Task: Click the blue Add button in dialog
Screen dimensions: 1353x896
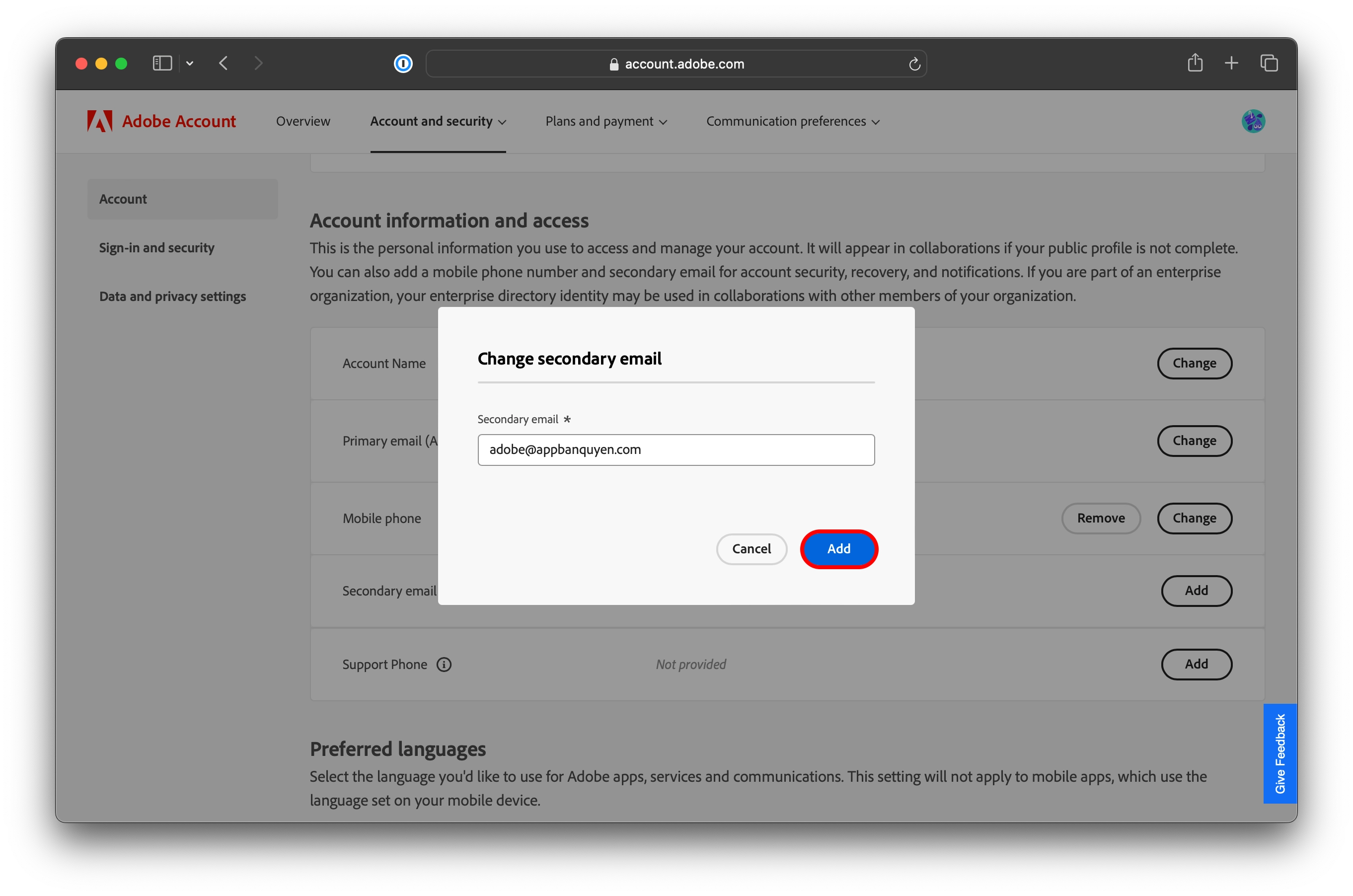Action: (839, 548)
